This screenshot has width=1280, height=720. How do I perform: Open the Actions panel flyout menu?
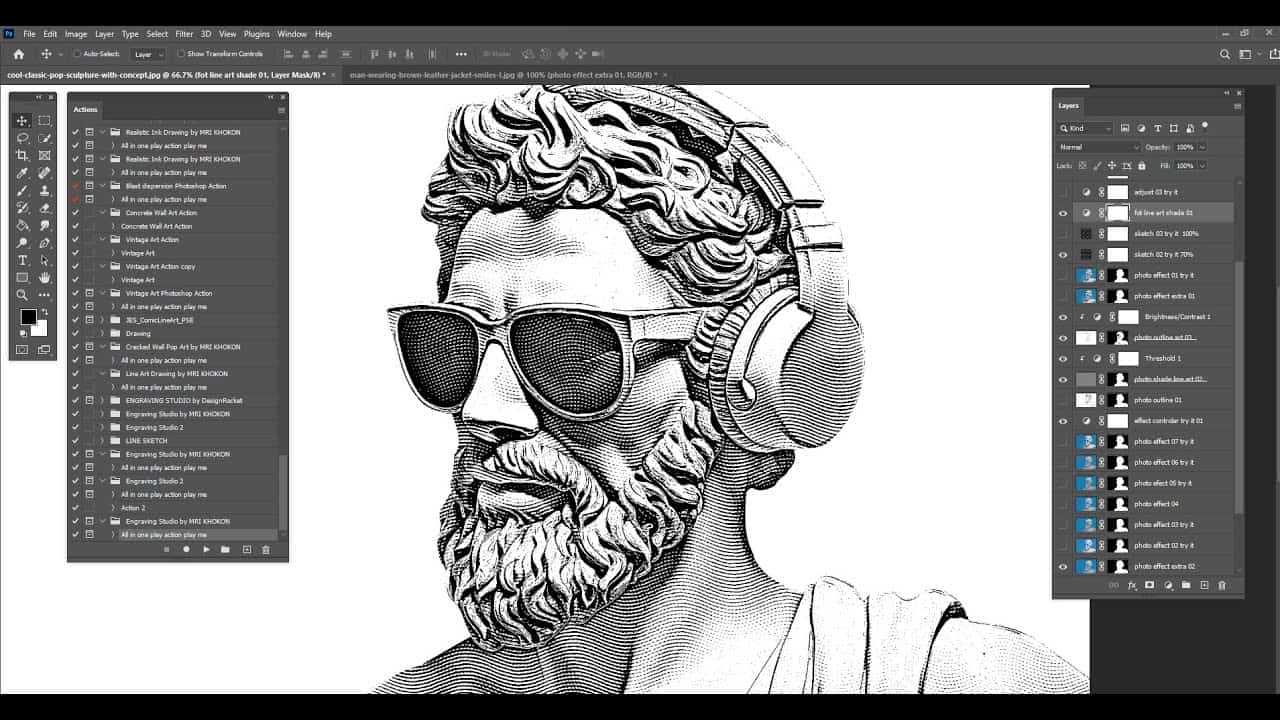281,110
